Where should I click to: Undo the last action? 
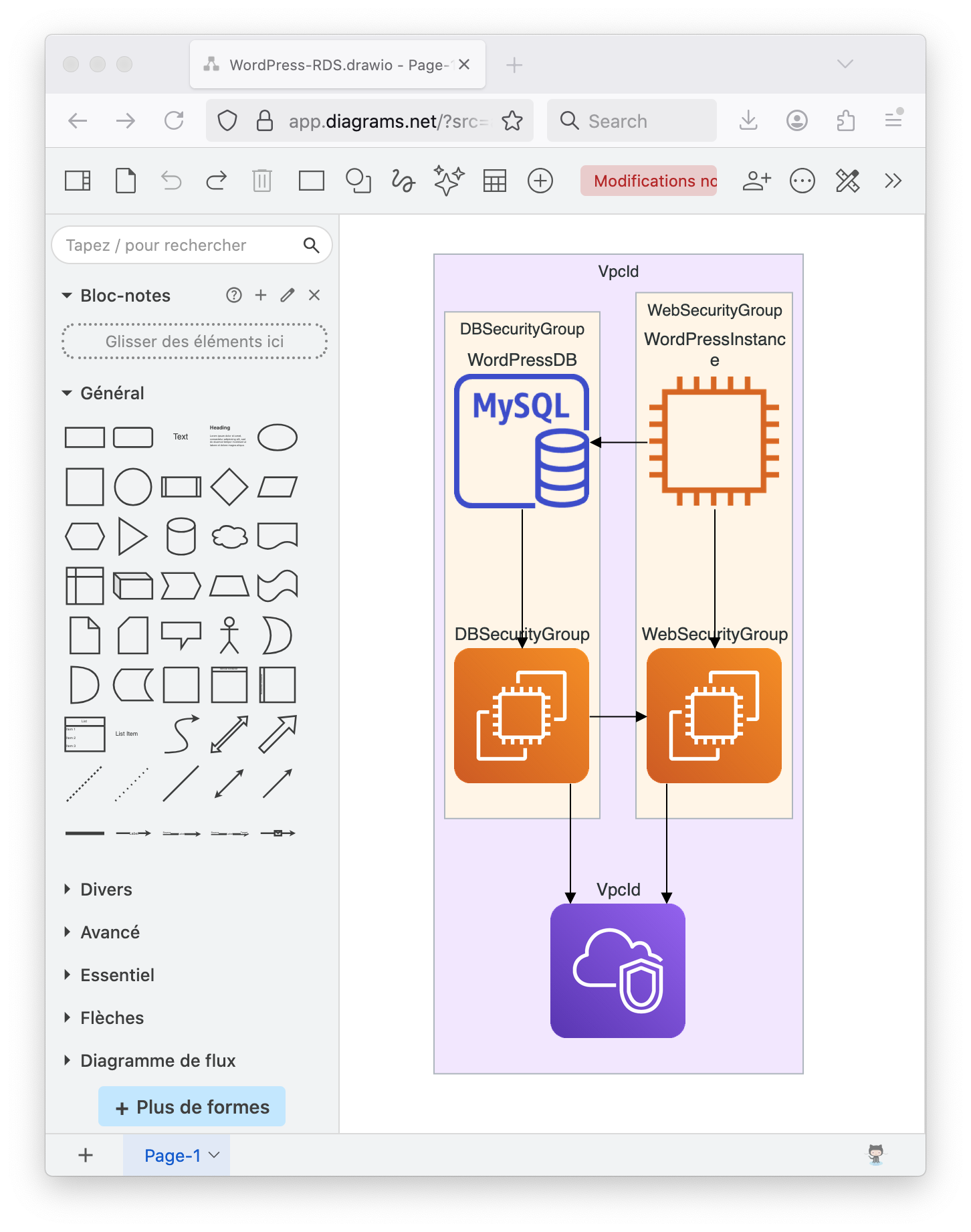[171, 181]
